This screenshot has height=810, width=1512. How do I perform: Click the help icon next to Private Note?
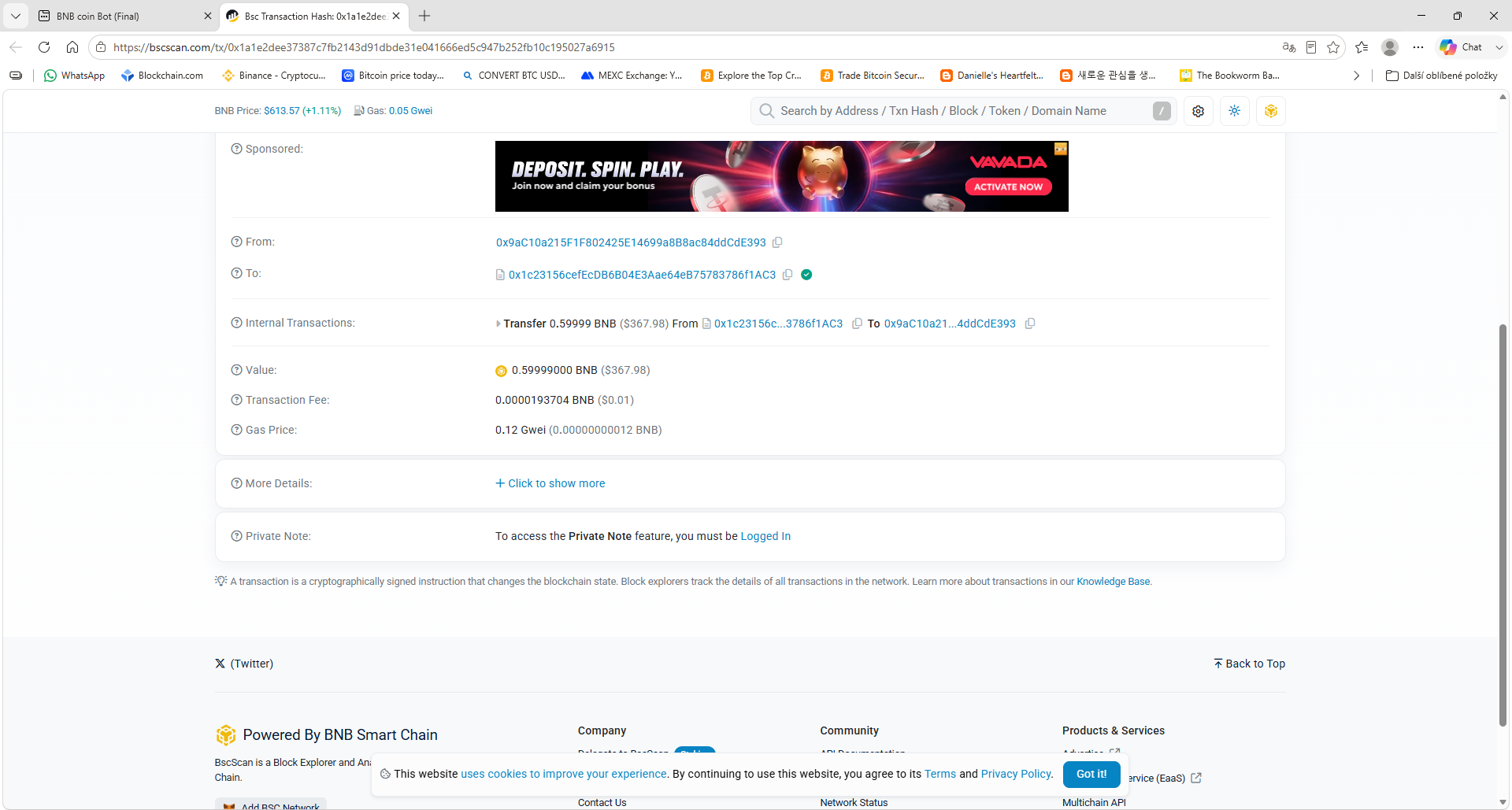[236, 536]
